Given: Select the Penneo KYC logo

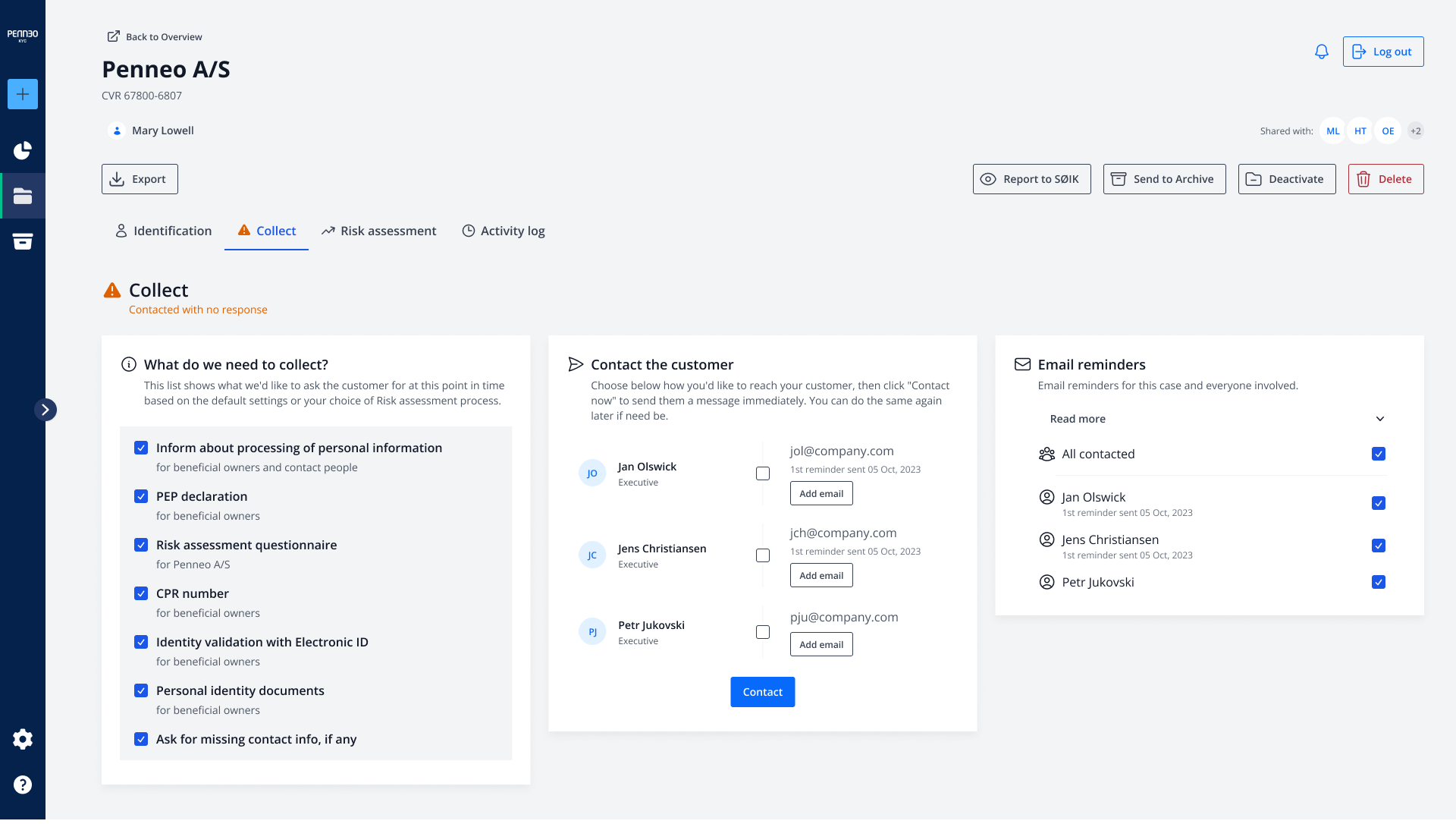Looking at the screenshot, I should 23,34.
